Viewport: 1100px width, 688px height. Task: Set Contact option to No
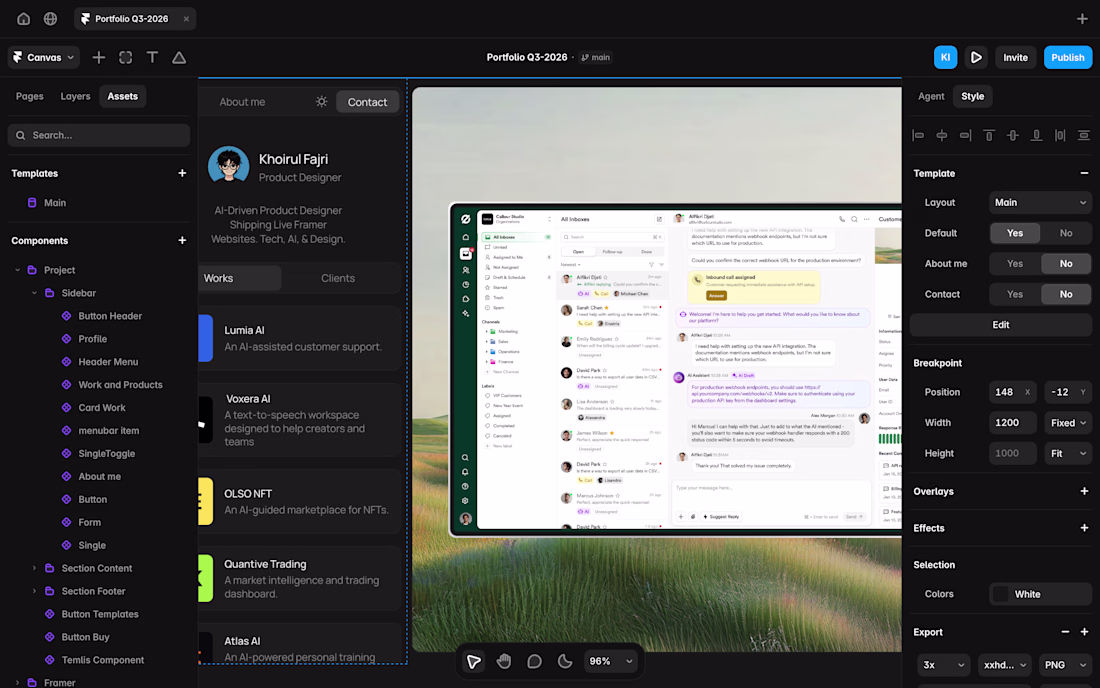[x=1066, y=295]
